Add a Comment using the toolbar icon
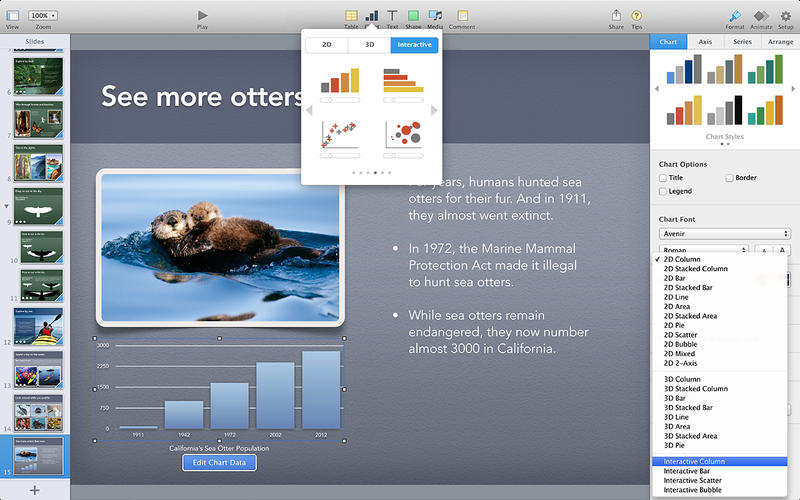 click(462, 15)
